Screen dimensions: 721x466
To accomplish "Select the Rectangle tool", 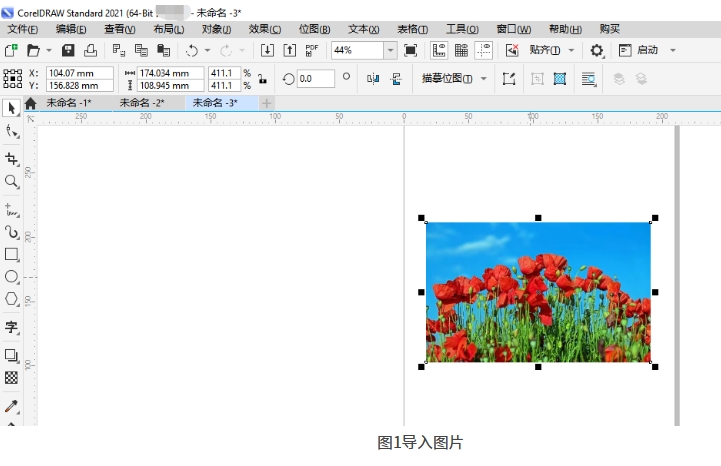I will (x=12, y=254).
